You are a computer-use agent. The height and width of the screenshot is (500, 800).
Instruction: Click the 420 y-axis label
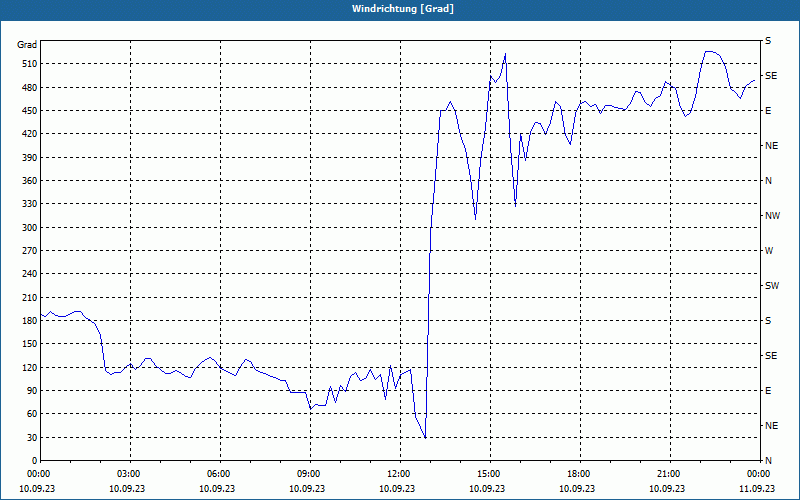[x=31, y=134]
